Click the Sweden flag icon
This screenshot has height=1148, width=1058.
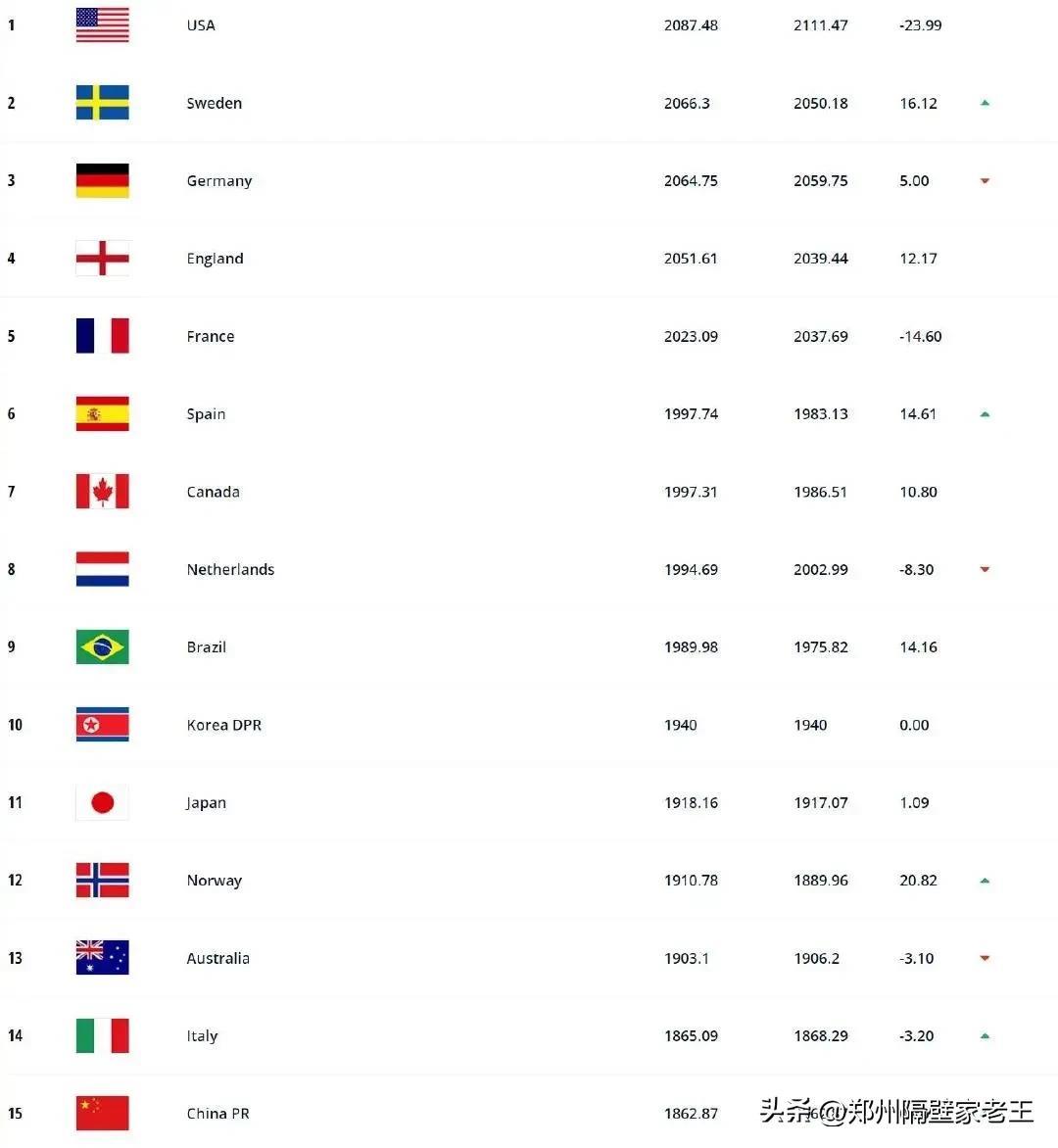102,103
